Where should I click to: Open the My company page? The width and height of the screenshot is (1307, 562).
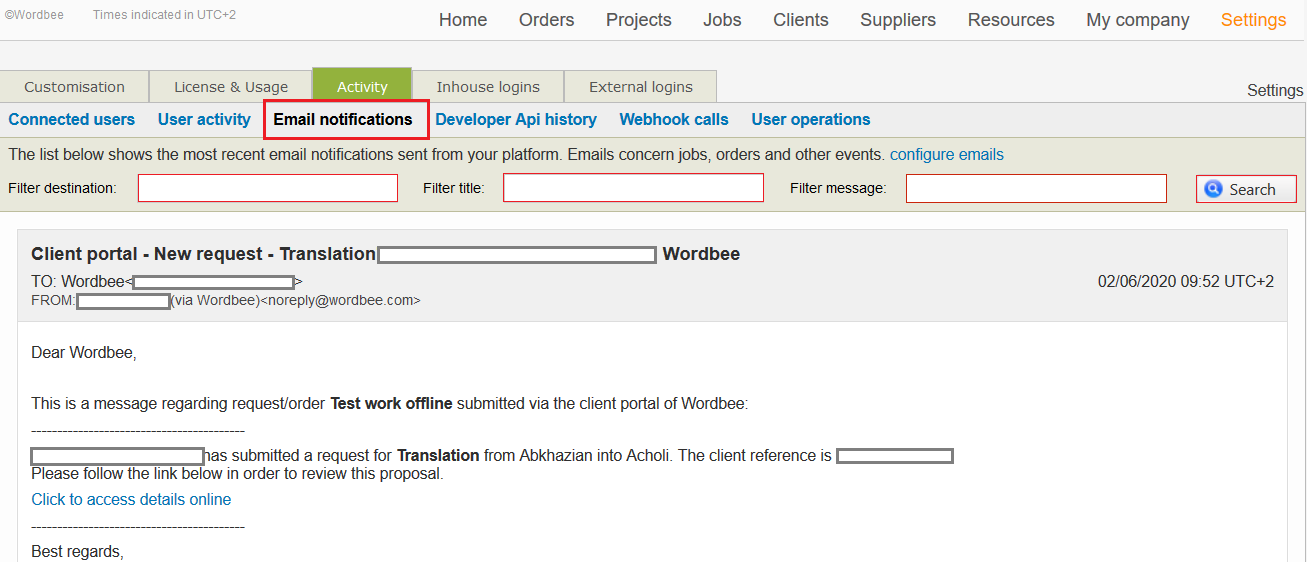[1137, 20]
